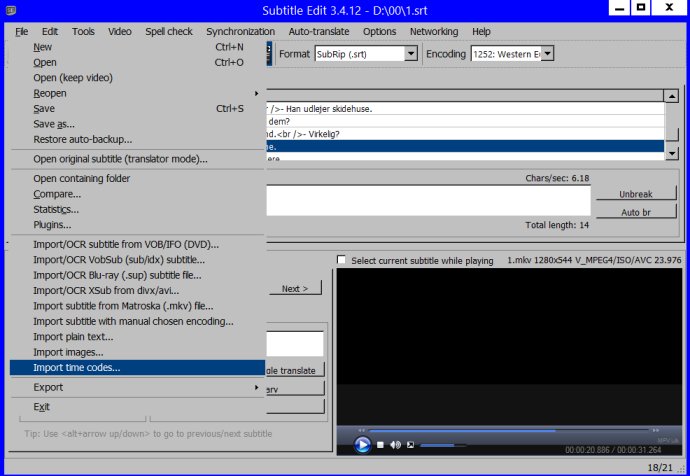Choose Exit from the File menu
This screenshot has height=476, width=690.
click(x=137, y=406)
